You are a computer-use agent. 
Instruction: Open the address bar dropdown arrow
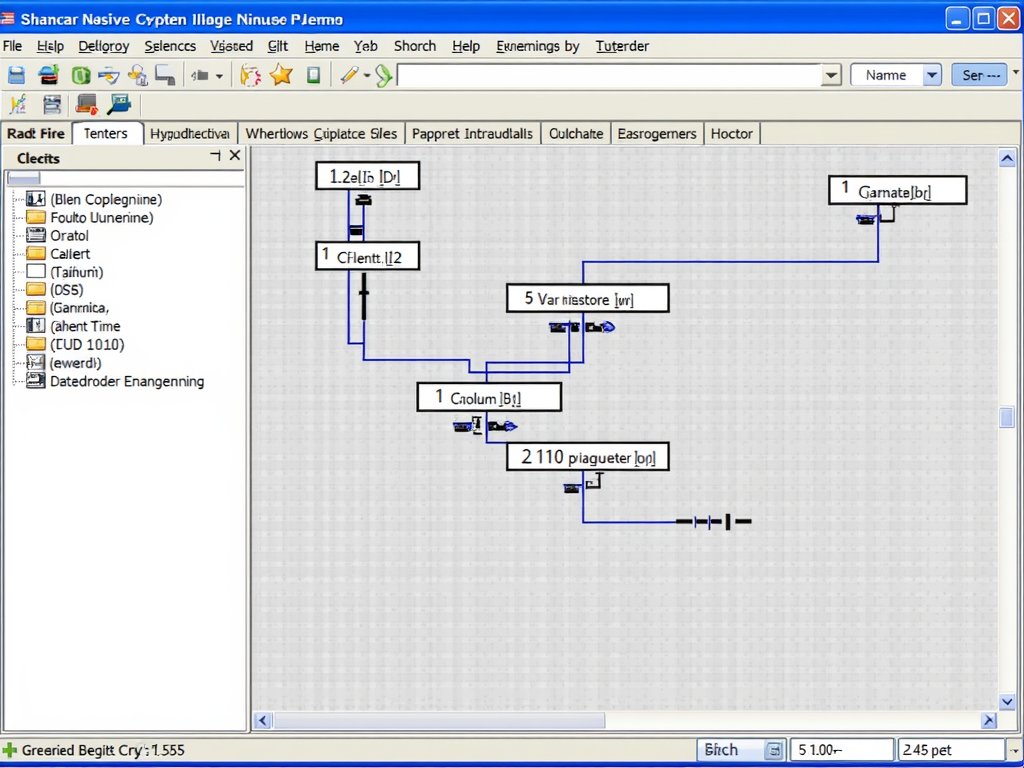(831, 76)
